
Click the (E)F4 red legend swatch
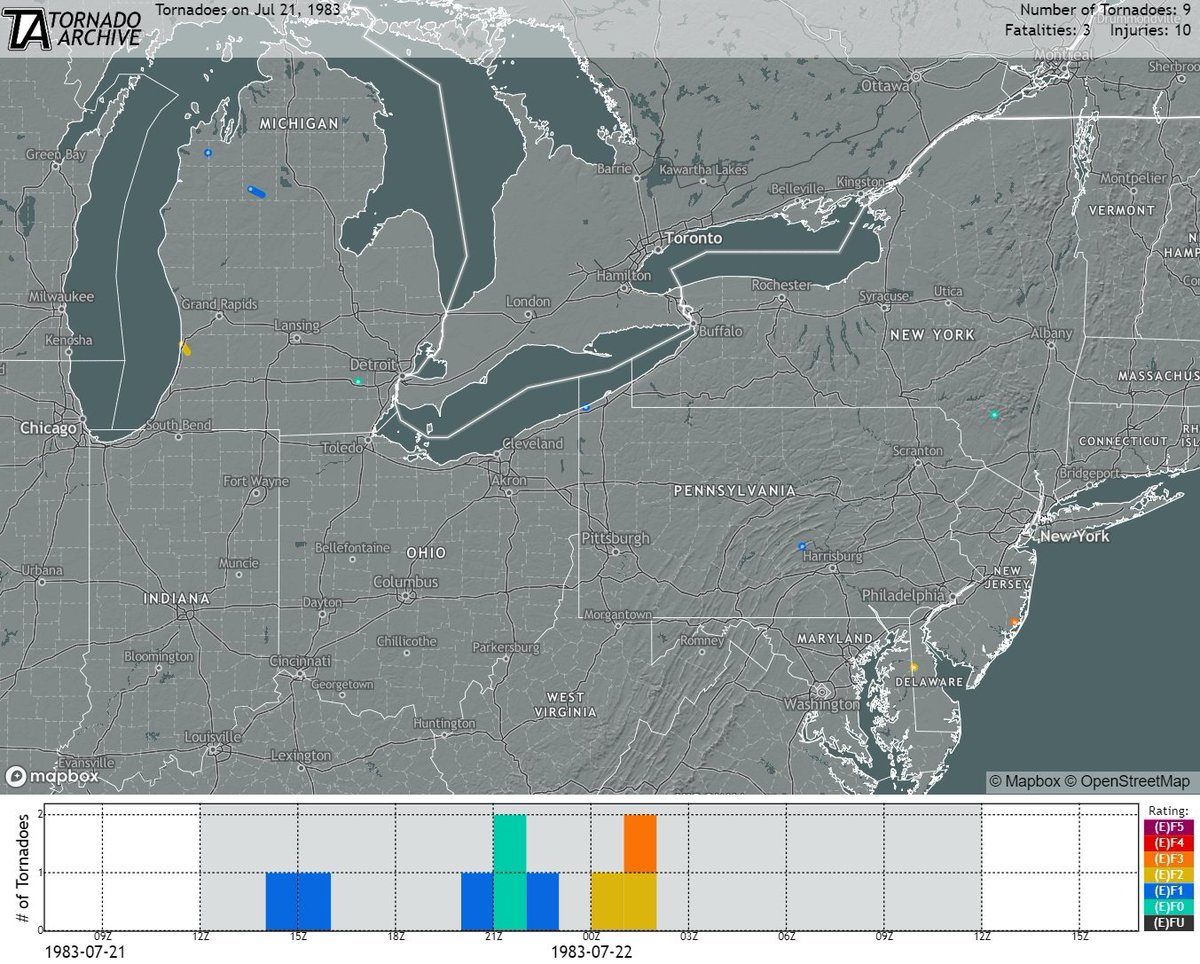click(1167, 843)
